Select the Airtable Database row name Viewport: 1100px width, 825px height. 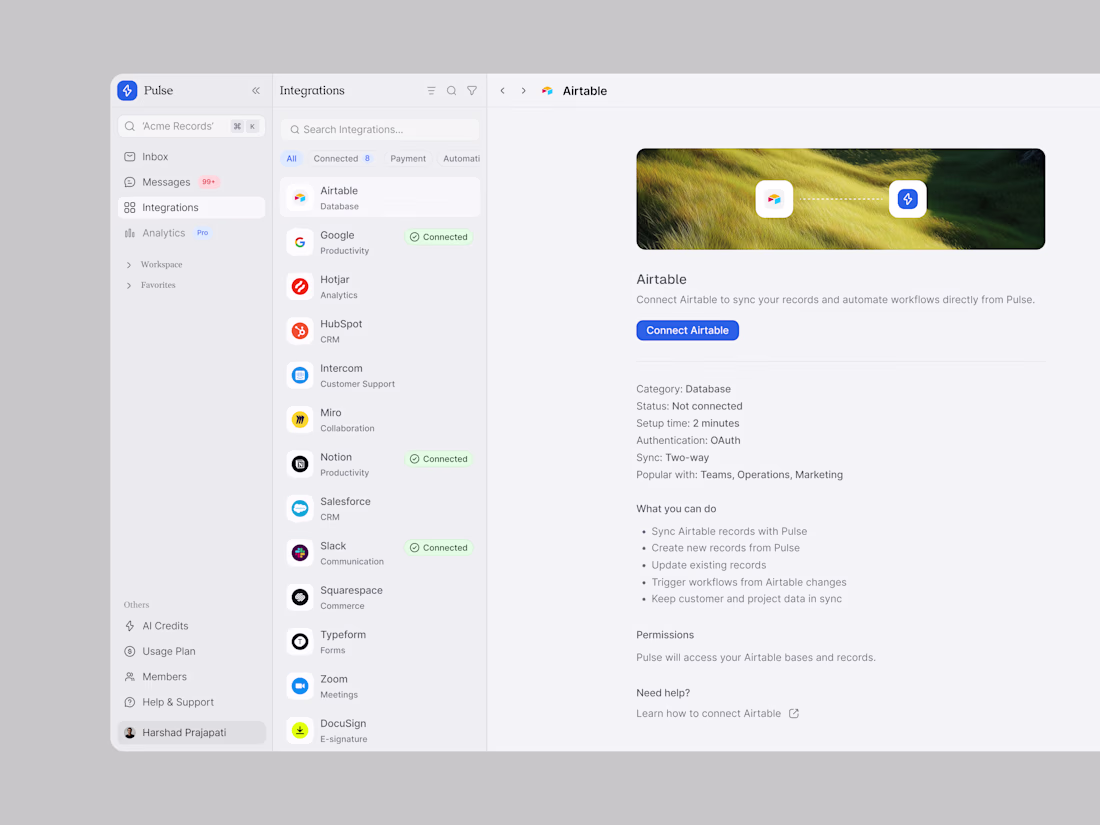pos(339,191)
